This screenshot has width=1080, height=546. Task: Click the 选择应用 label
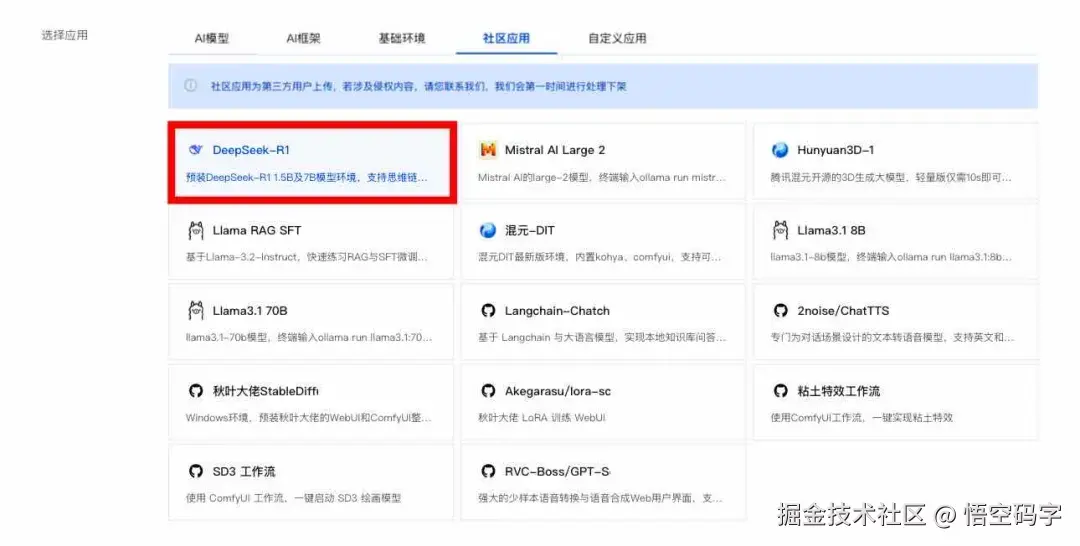[65, 34]
